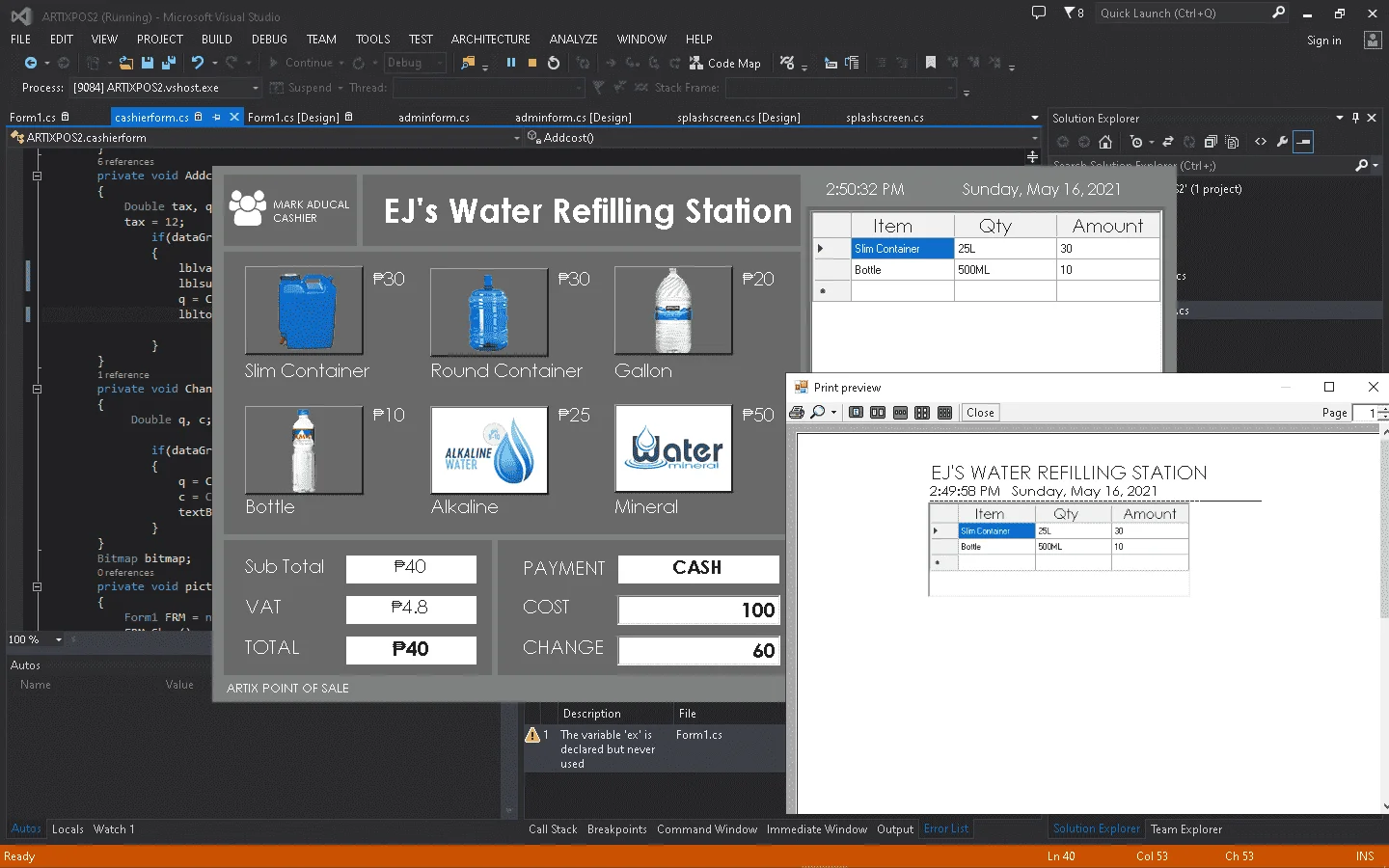Select the Alkaline water product image
Screen dimensions: 1389x868
489,449
